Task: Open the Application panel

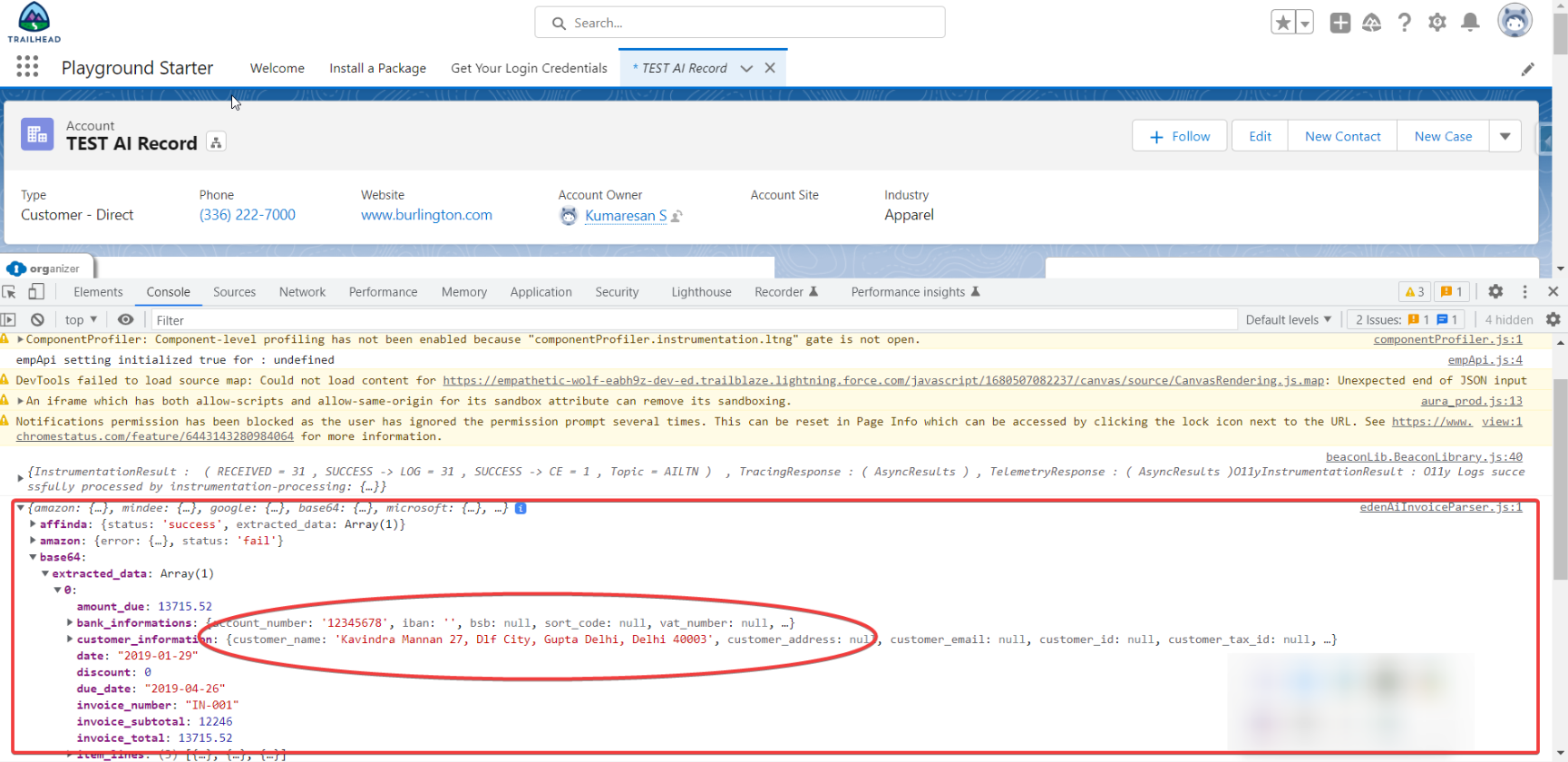Action: tap(541, 292)
